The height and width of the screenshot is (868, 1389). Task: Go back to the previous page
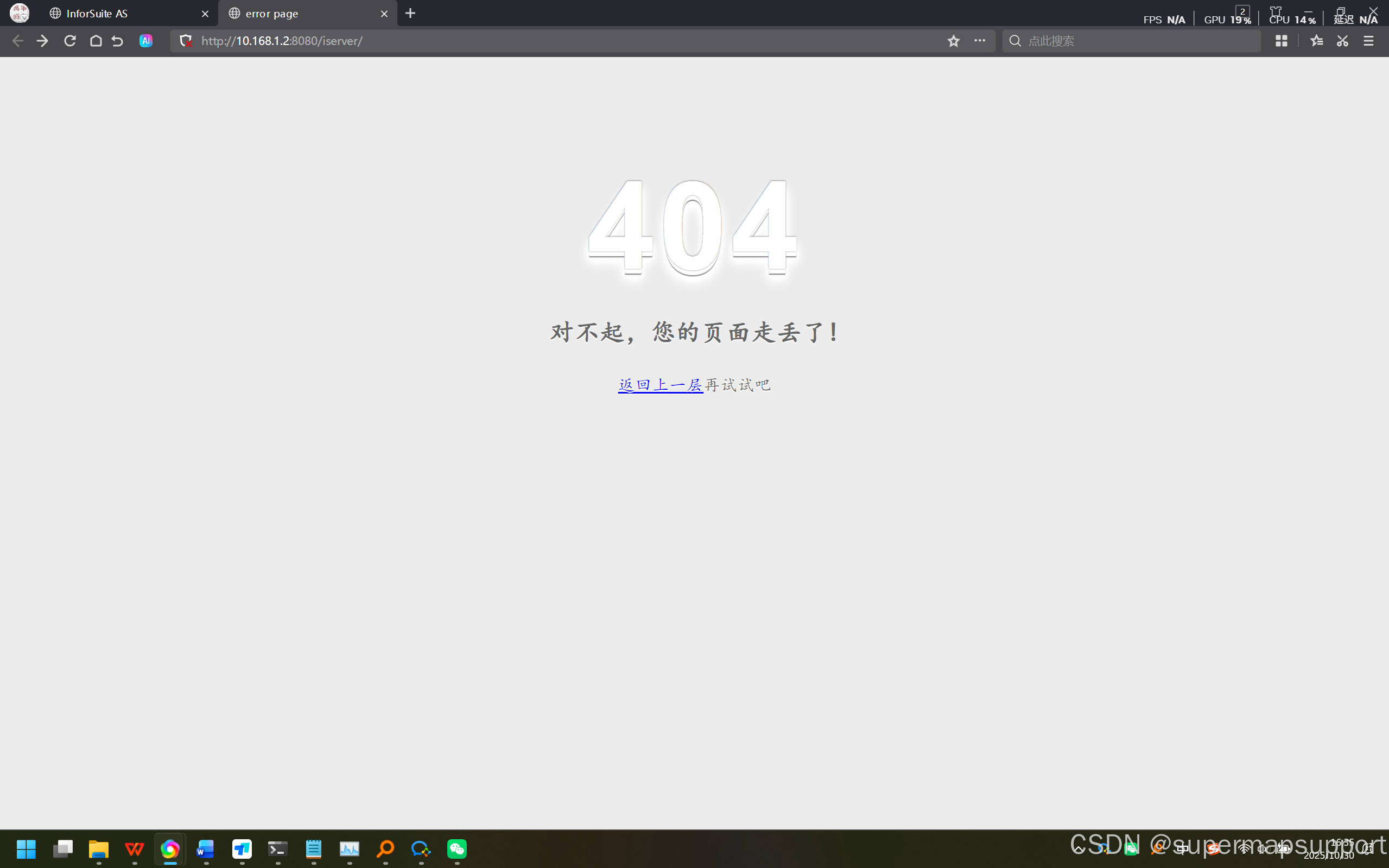(x=18, y=41)
